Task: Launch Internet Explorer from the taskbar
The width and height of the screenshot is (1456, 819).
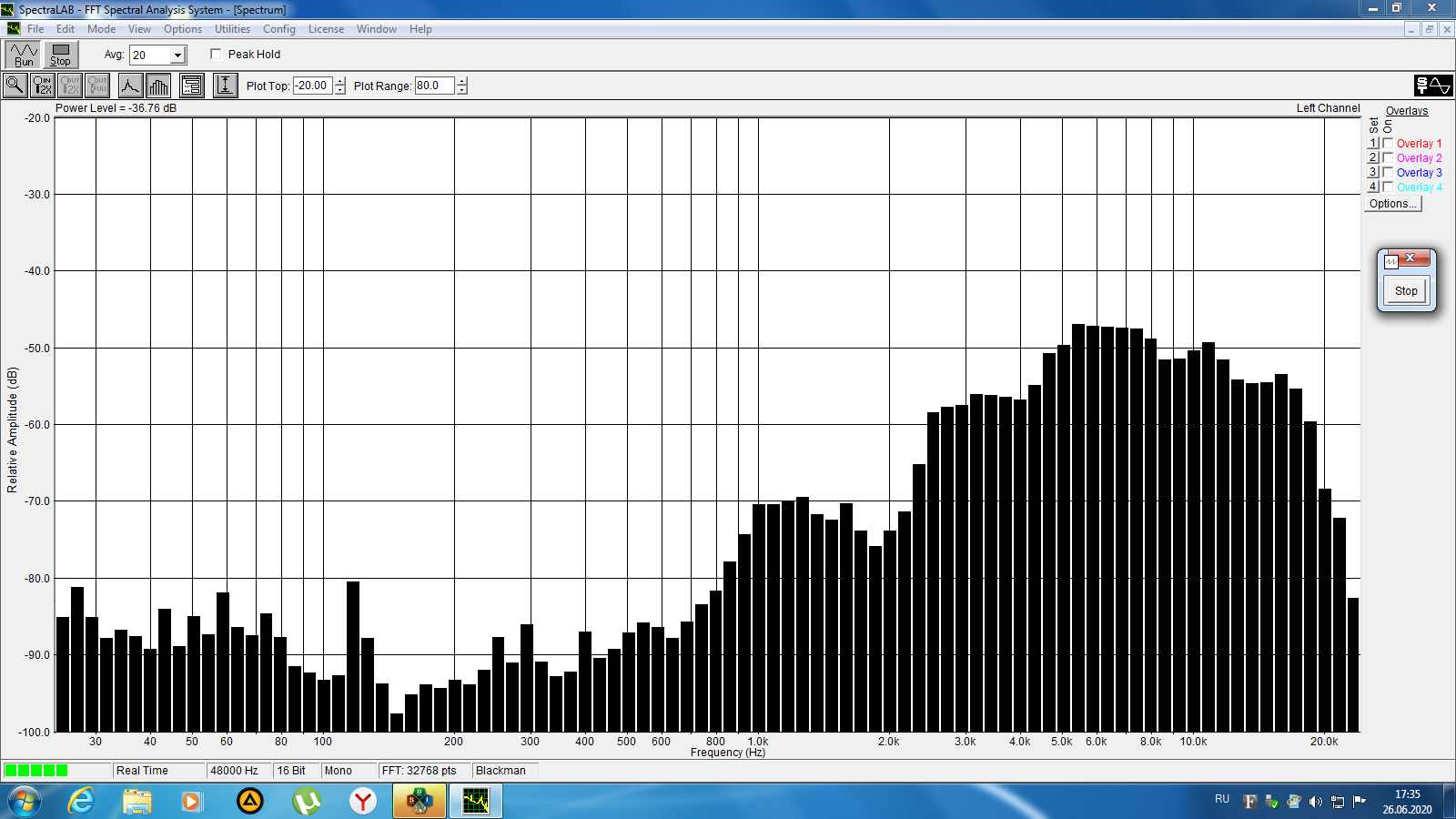Action: [81, 802]
